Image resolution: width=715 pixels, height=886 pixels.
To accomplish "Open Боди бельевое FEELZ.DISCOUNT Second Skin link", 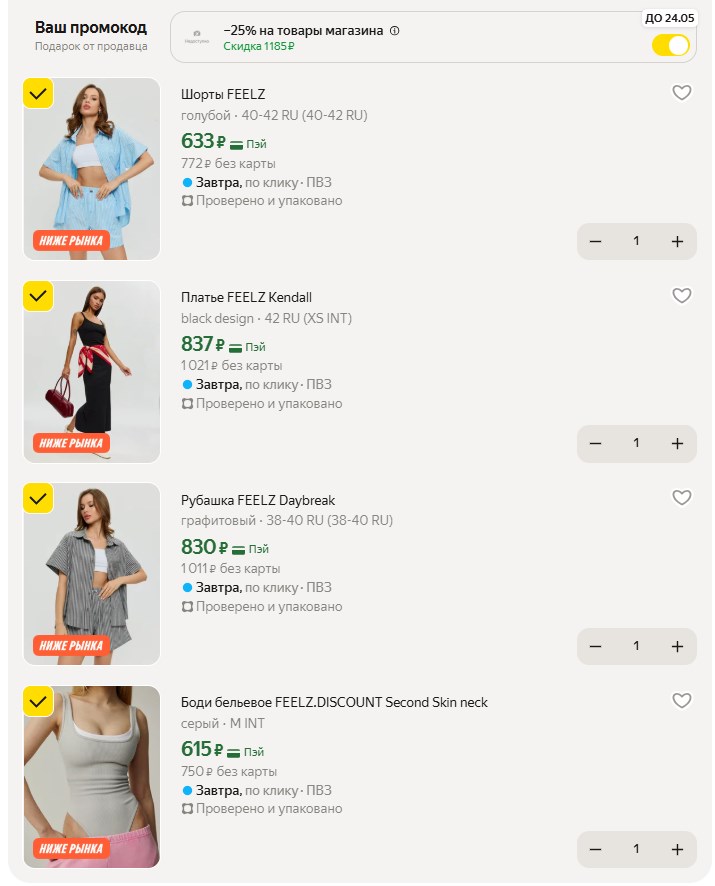I will click(334, 702).
